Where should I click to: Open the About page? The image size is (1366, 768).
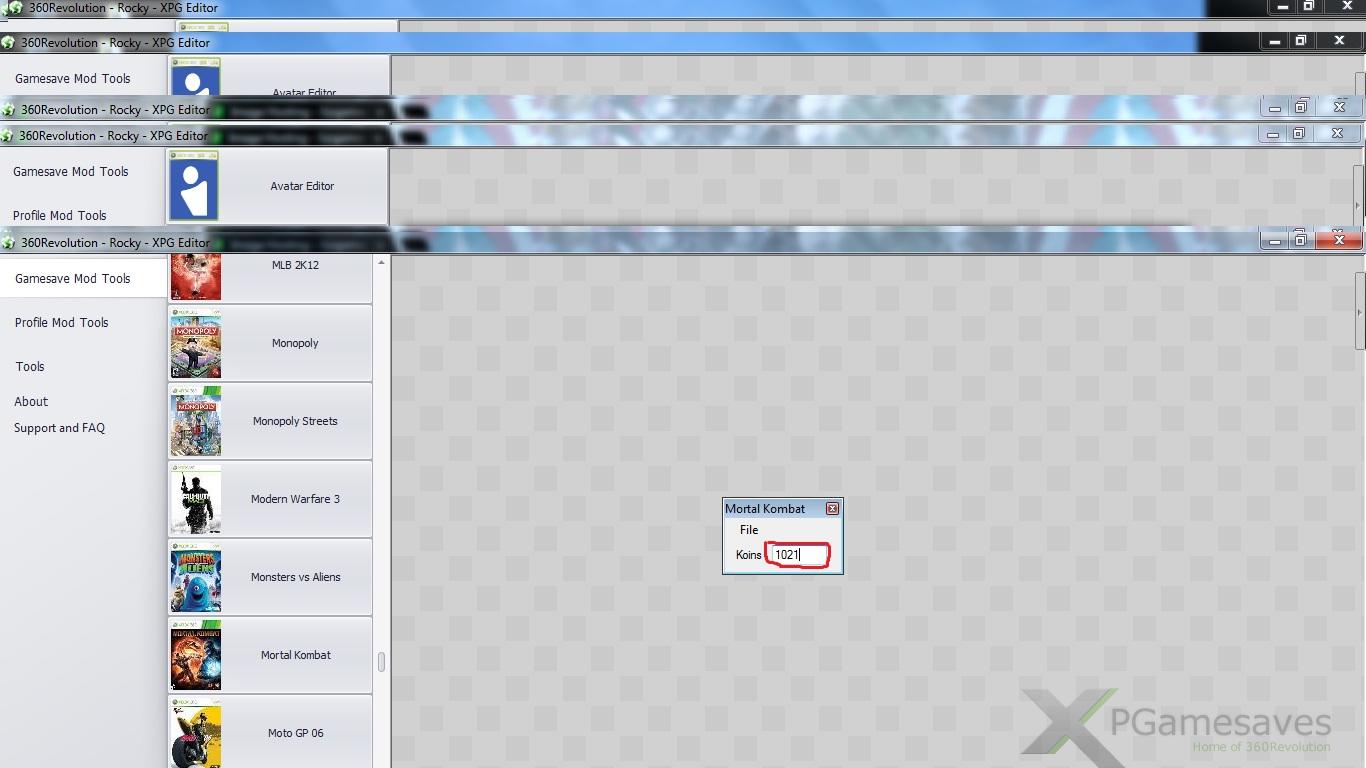click(31, 402)
